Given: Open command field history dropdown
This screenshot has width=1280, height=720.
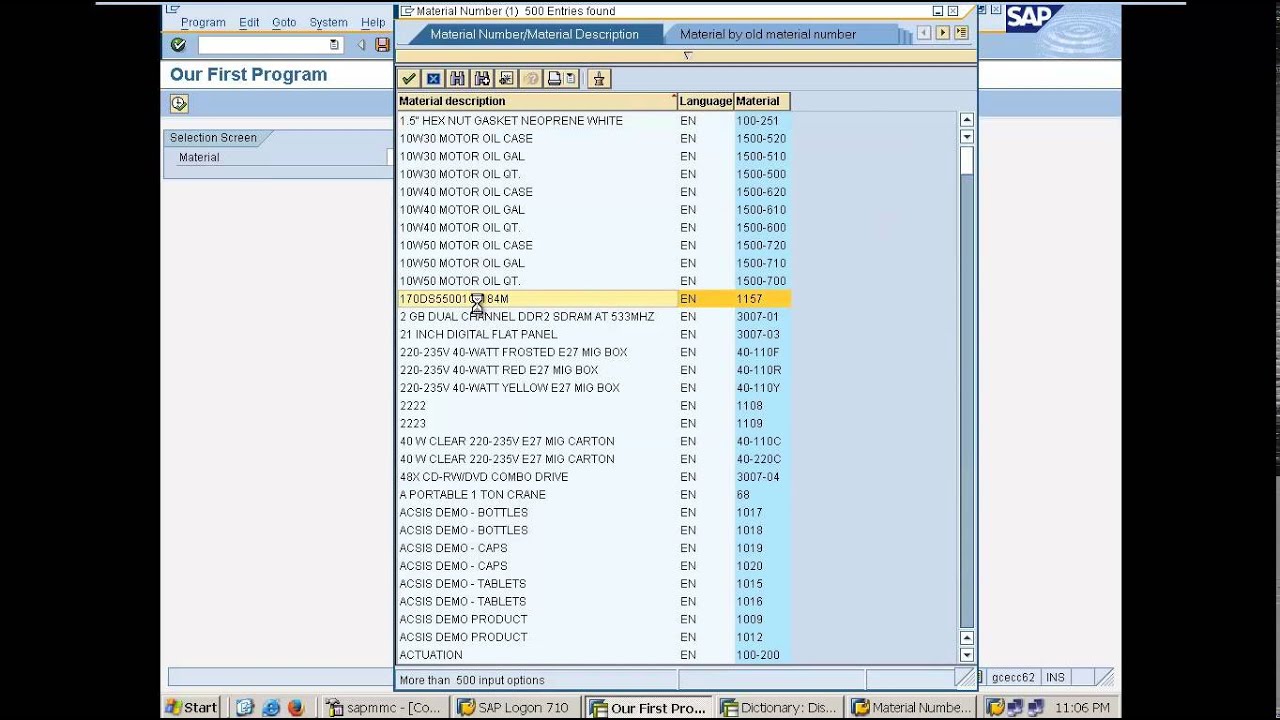Looking at the screenshot, I should click(x=334, y=45).
